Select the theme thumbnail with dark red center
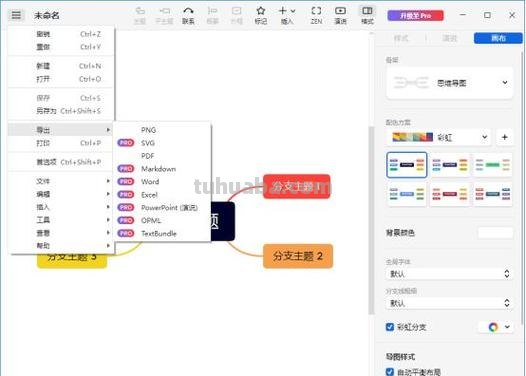The image size is (526, 376). point(450,194)
